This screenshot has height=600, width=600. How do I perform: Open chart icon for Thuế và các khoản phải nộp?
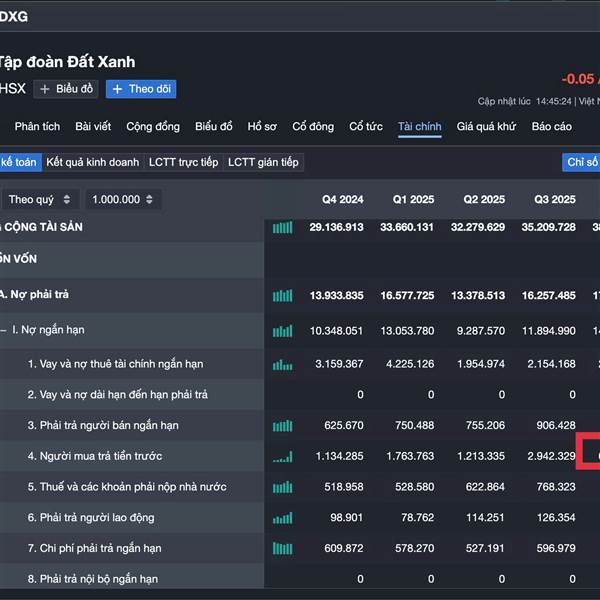click(283, 487)
